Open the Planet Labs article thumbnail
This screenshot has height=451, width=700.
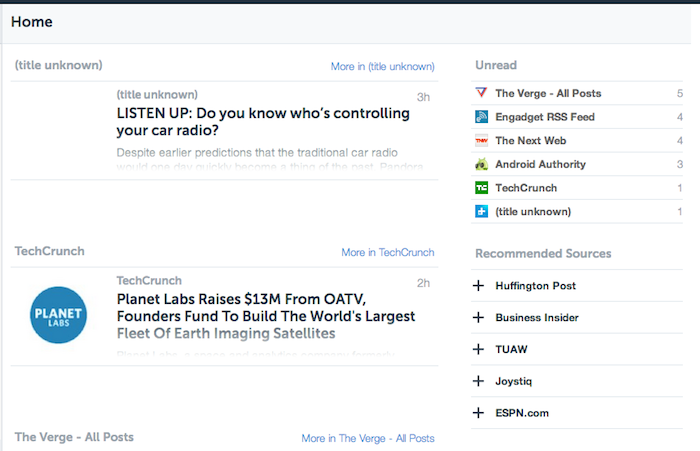click(x=59, y=315)
